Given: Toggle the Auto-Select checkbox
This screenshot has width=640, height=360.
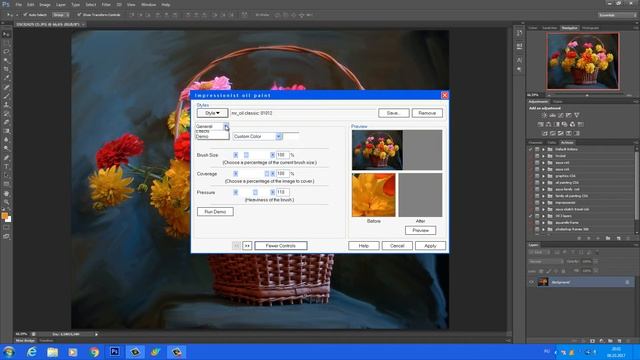Looking at the screenshot, I should pos(25,15).
